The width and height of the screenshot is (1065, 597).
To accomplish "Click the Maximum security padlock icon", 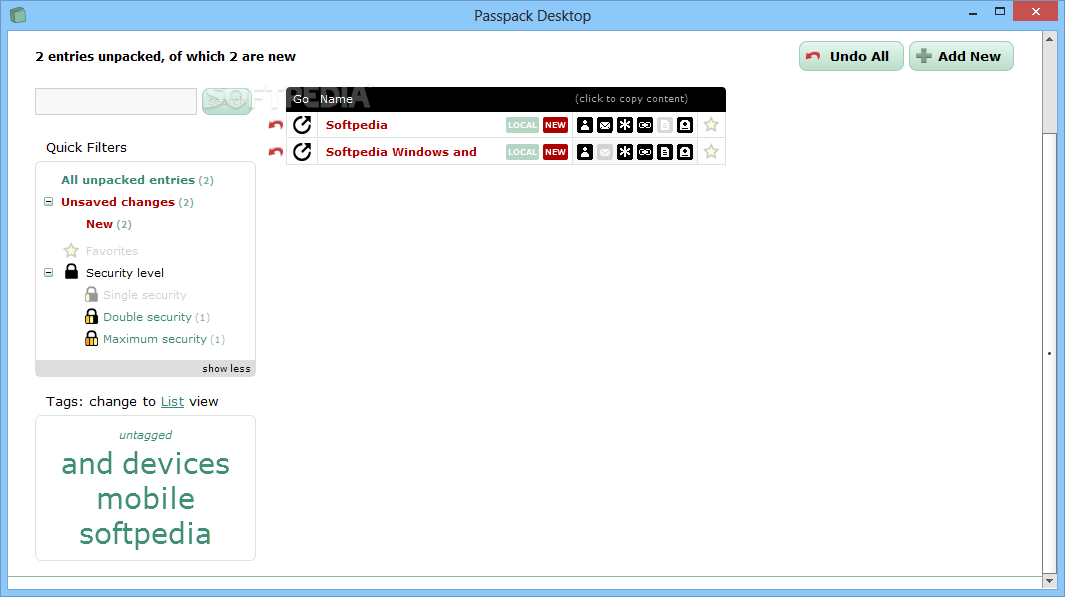I will pyautogui.click(x=91, y=338).
